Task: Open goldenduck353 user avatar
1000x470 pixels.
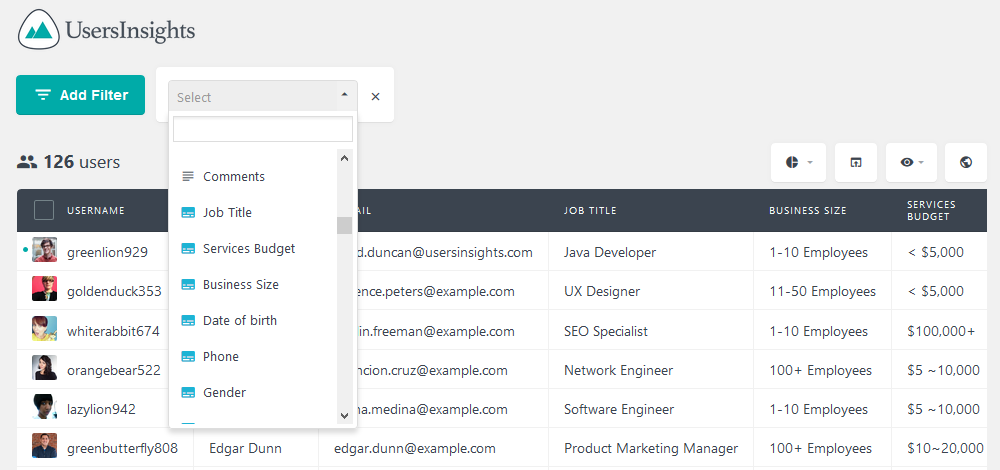Action: coord(45,289)
